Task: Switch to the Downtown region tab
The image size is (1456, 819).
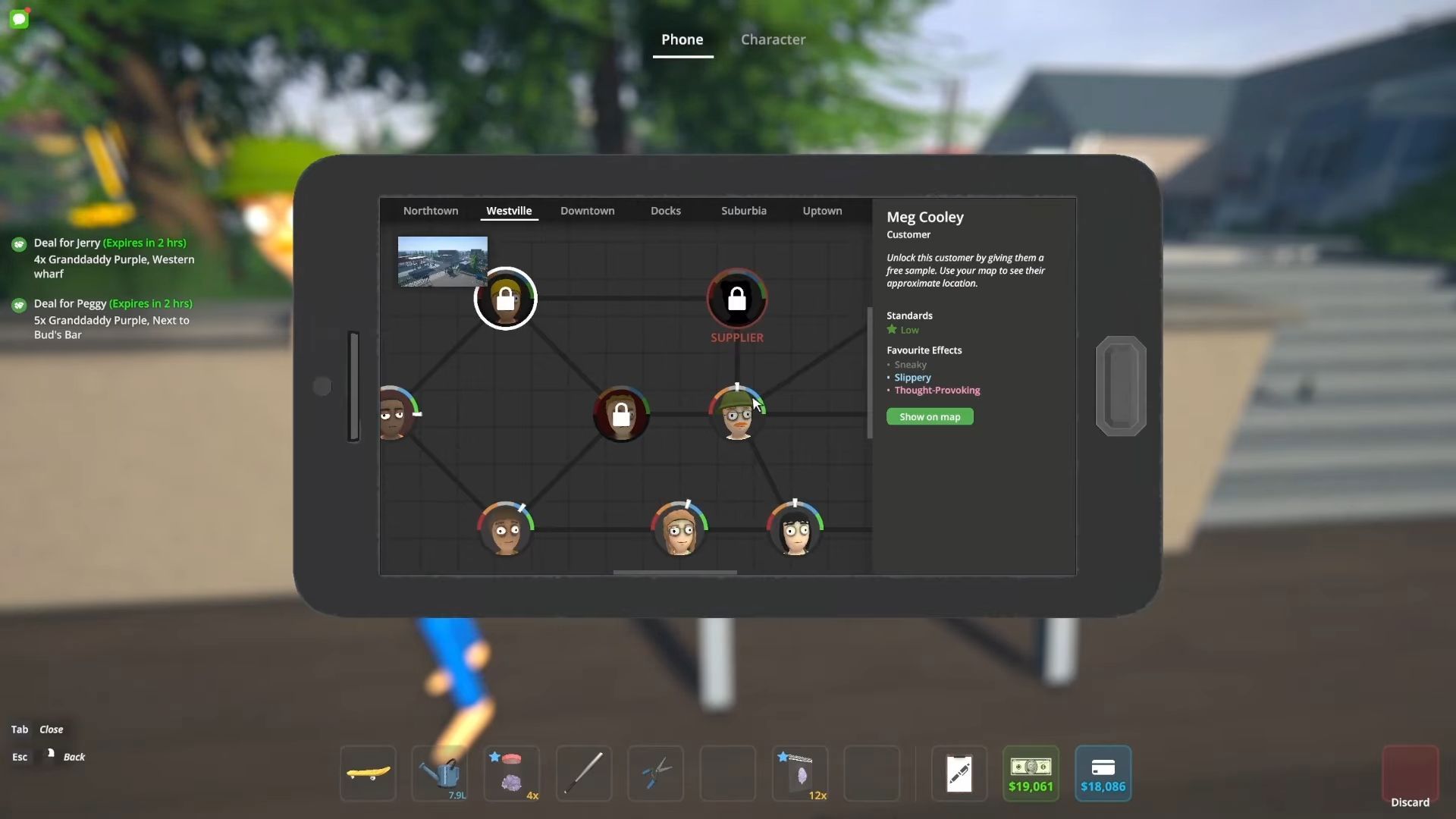Action: 587,211
